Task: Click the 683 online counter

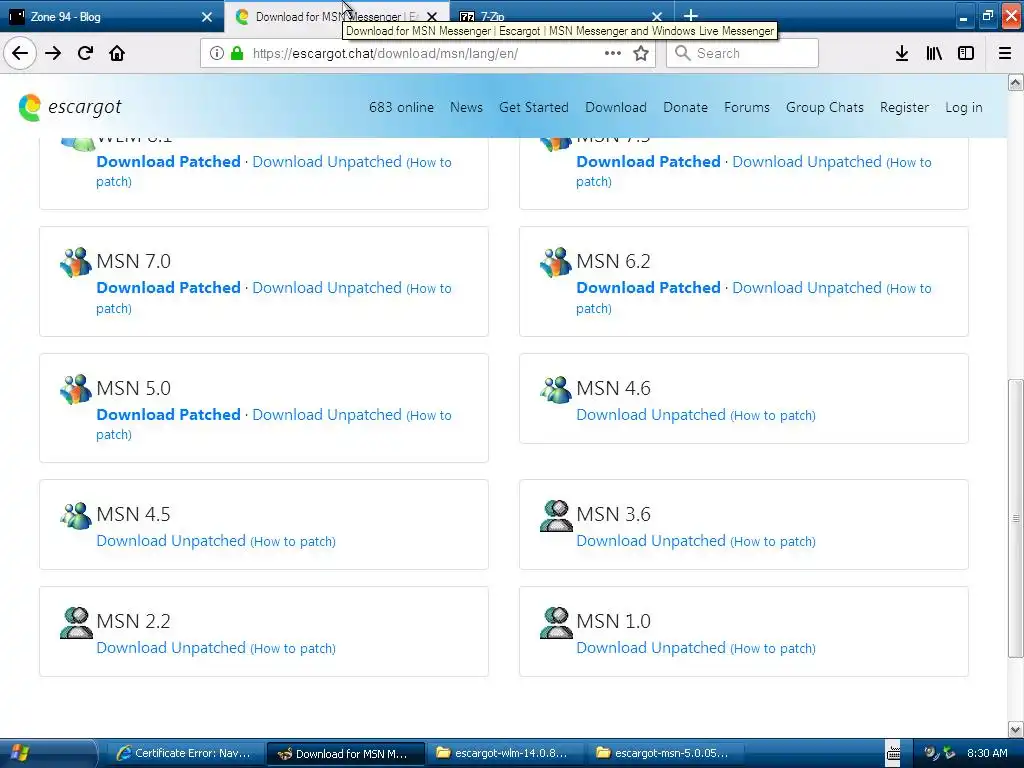Action: click(401, 107)
